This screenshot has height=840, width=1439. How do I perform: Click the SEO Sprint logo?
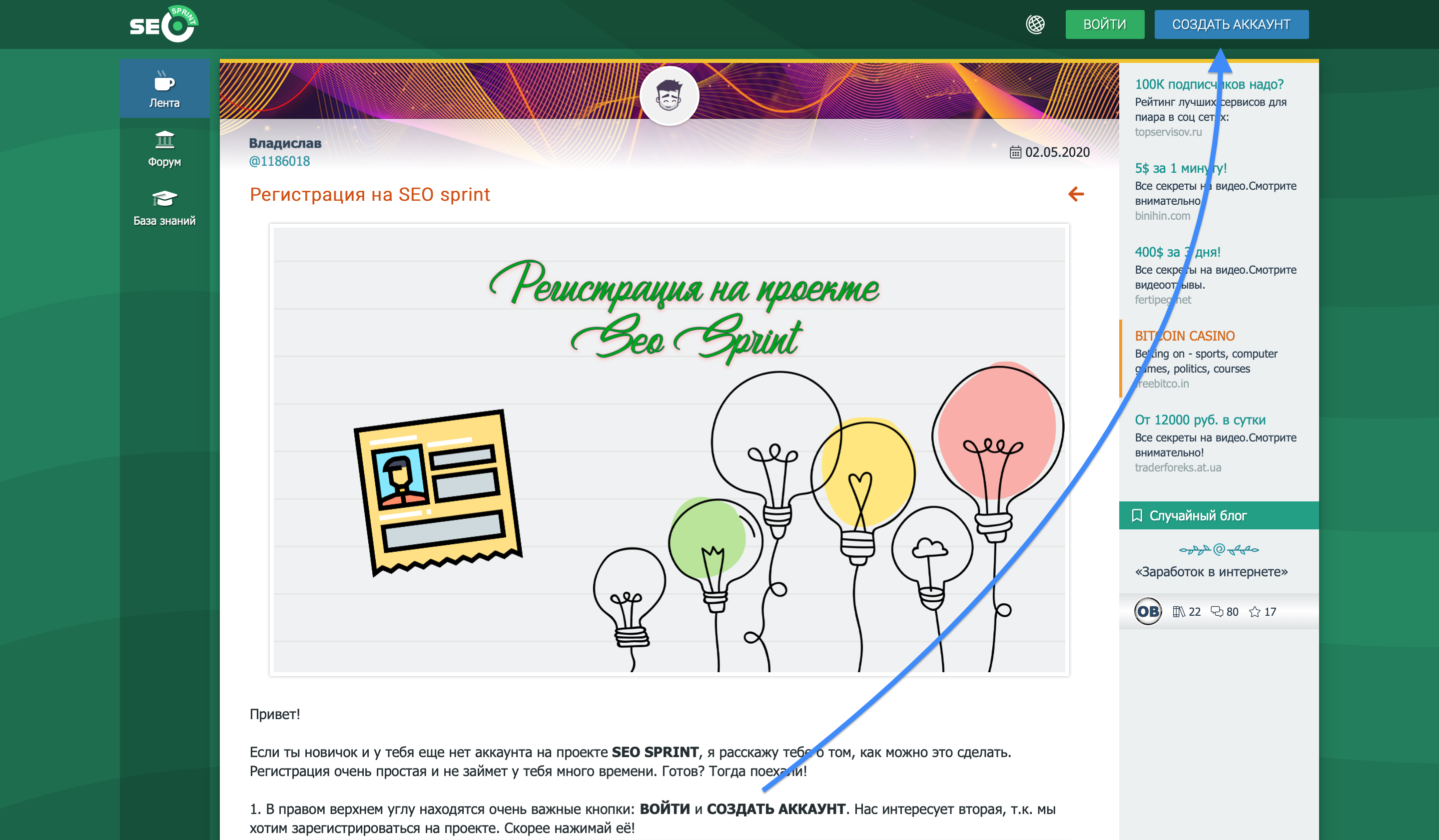164,24
